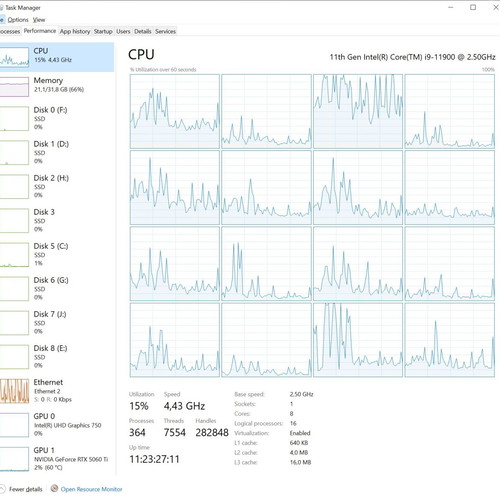Click the Fewer details button

click(x=26, y=489)
